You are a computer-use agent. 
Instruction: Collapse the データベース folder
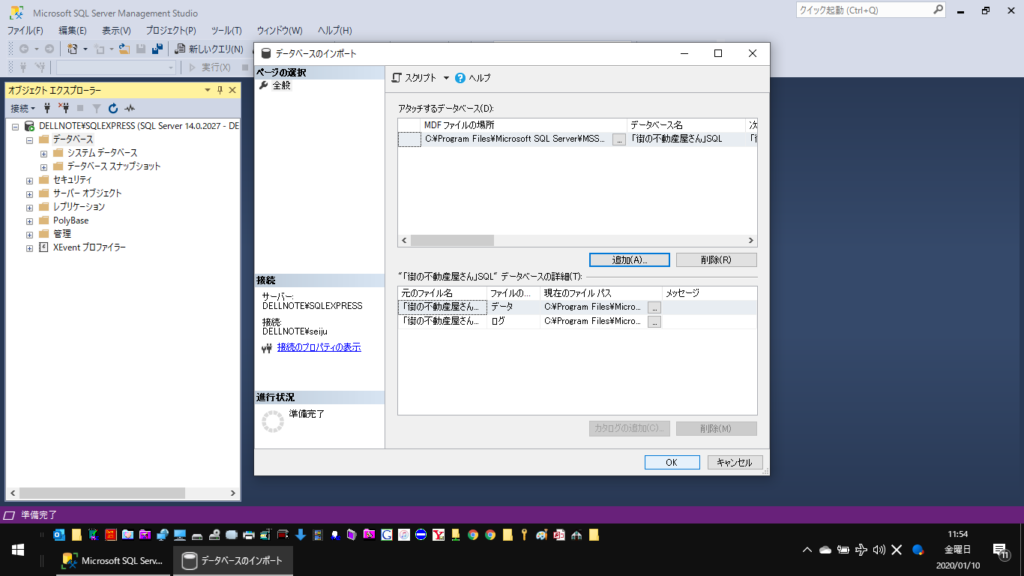click(x=29, y=140)
